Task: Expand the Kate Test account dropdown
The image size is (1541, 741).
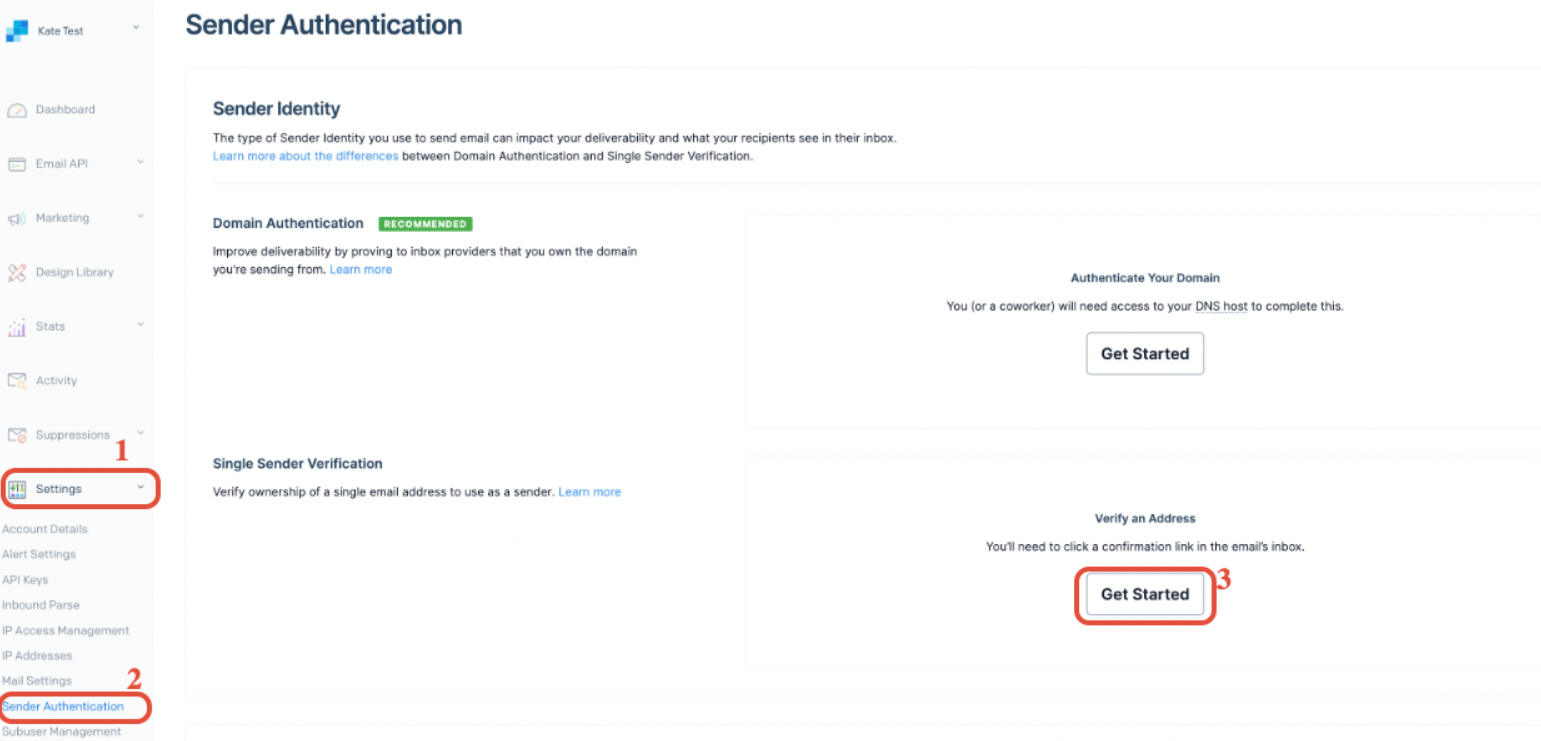Action: click(136, 28)
